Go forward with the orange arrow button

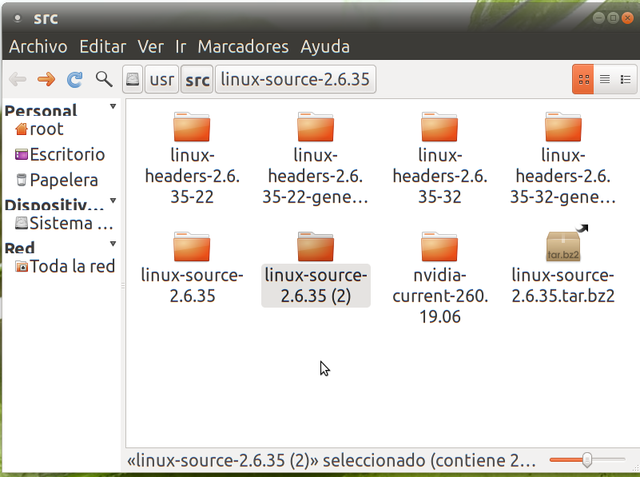point(46,79)
